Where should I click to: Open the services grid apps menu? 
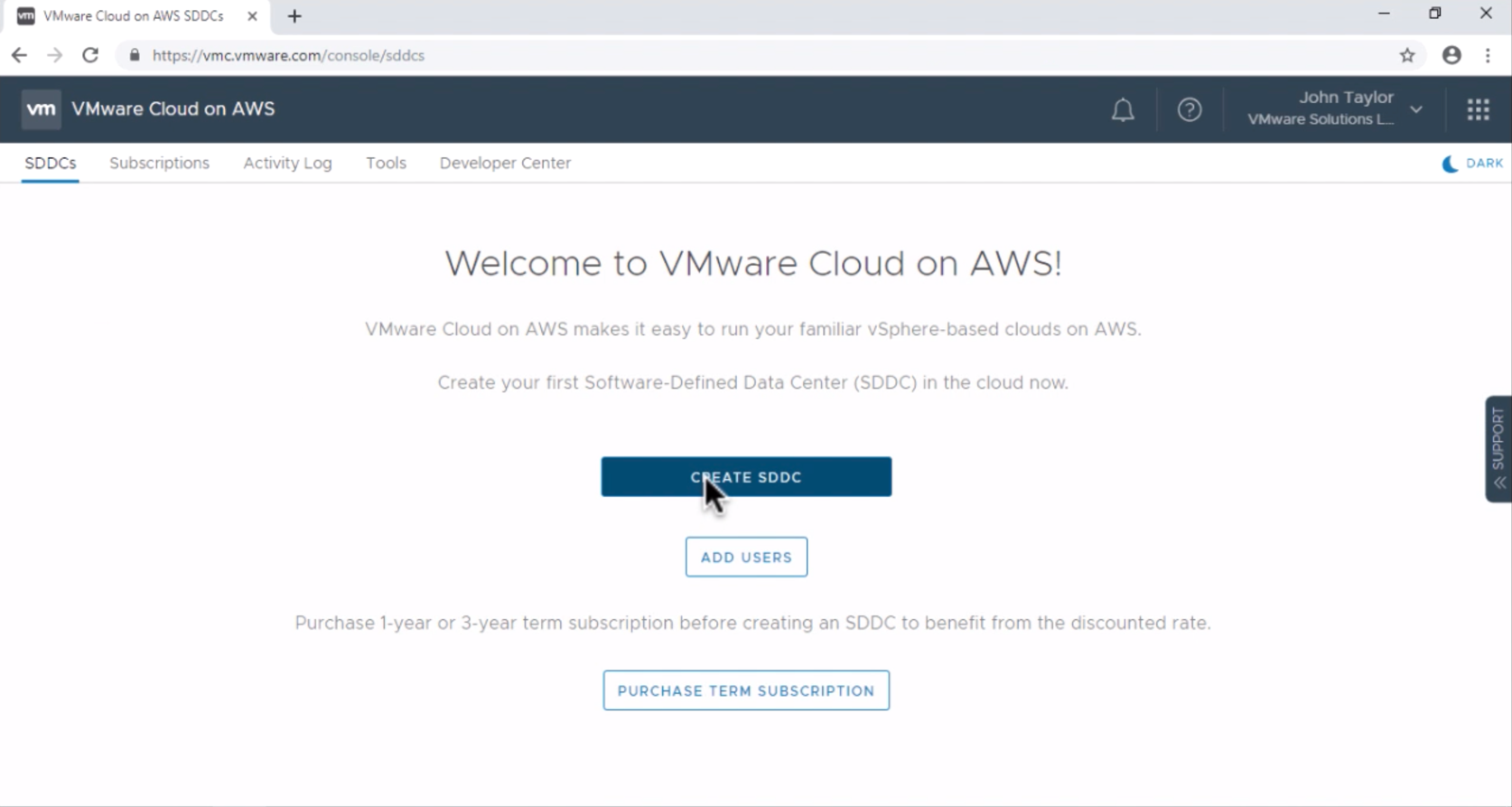[x=1479, y=110]
